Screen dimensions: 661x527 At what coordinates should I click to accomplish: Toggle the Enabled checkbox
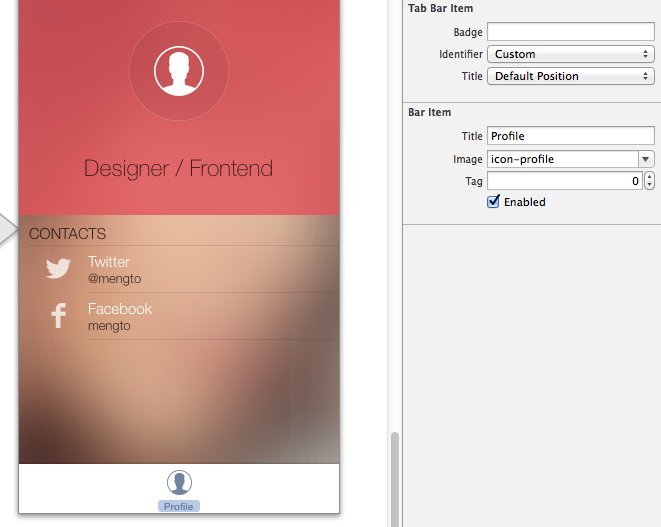click(493, 202)
